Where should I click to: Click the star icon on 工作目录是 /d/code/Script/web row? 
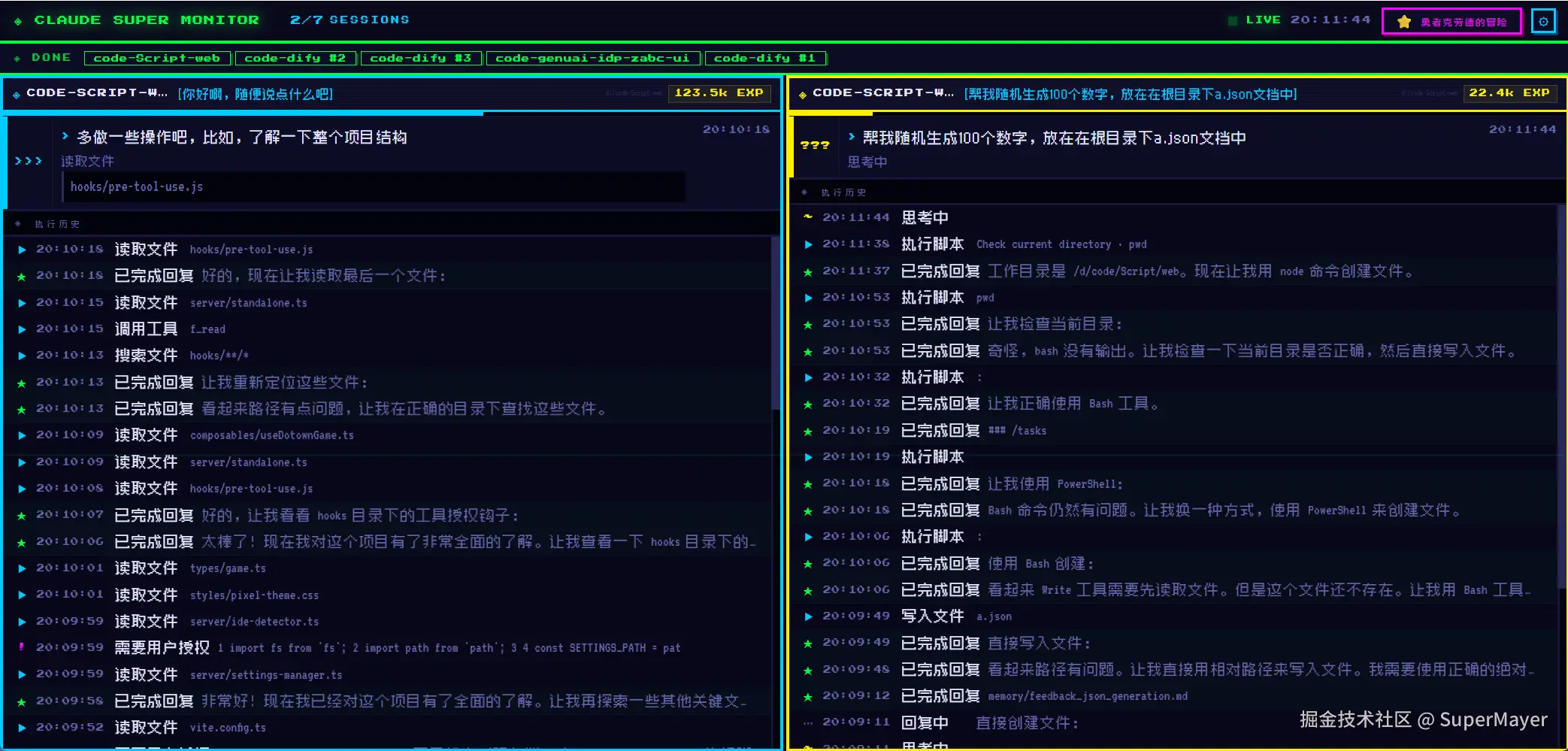808,271
